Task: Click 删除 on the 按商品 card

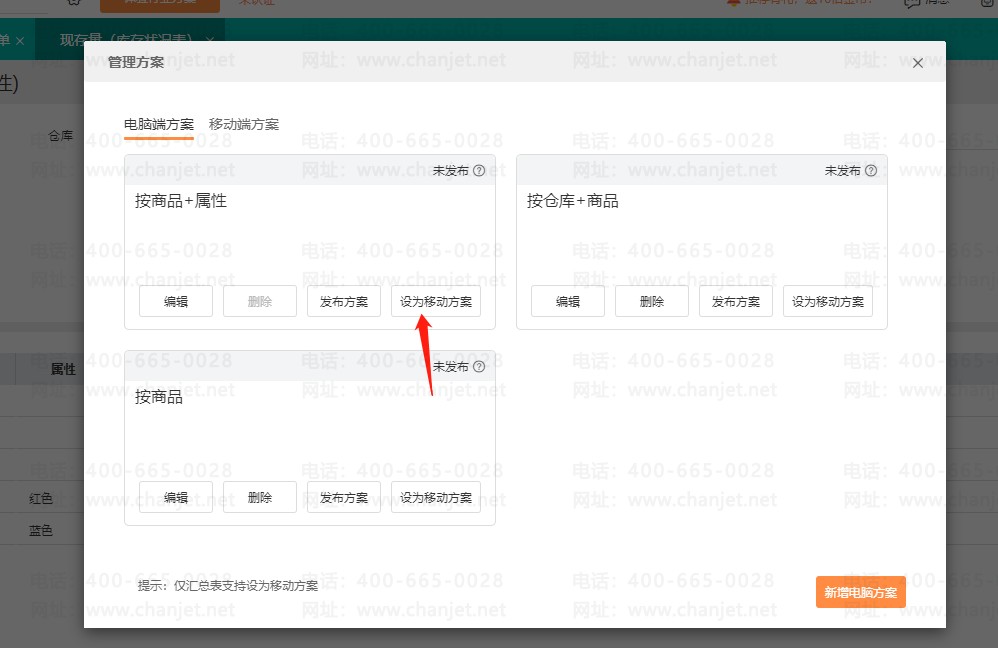Action: click(260, 498)
